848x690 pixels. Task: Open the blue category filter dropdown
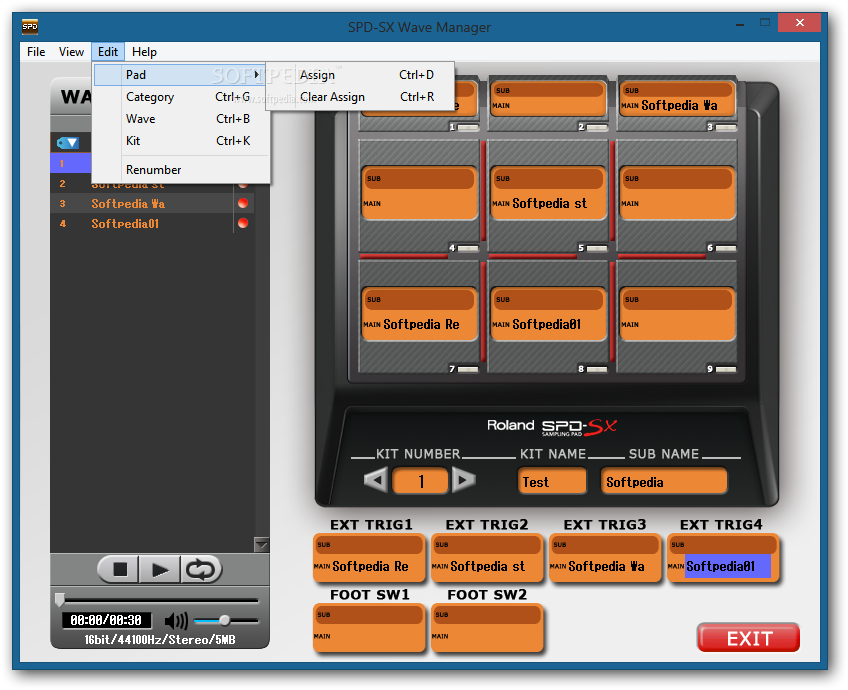click(68, 143)
